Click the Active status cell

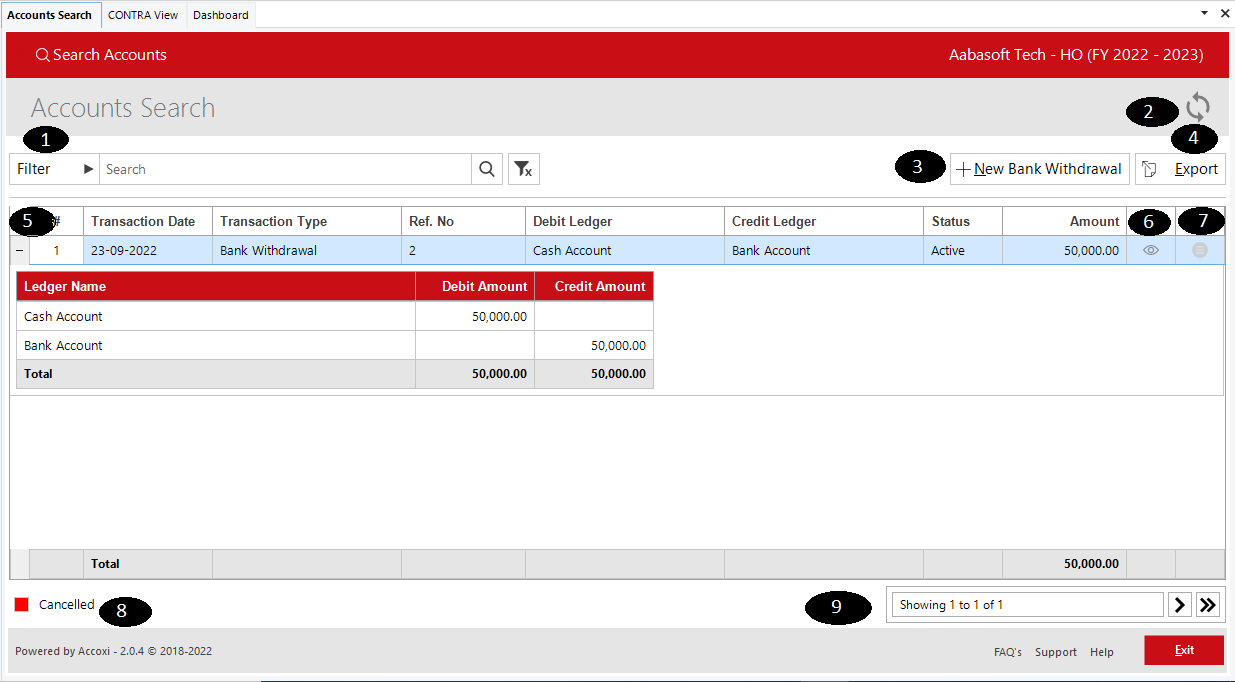click(963, 250)
